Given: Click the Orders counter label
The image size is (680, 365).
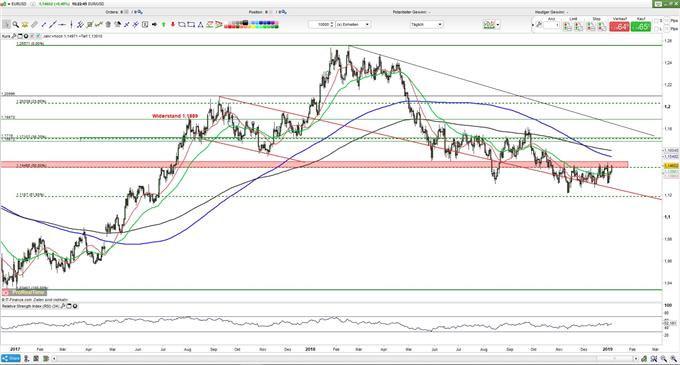Looking at the screenshot, I should pos(112,12).
